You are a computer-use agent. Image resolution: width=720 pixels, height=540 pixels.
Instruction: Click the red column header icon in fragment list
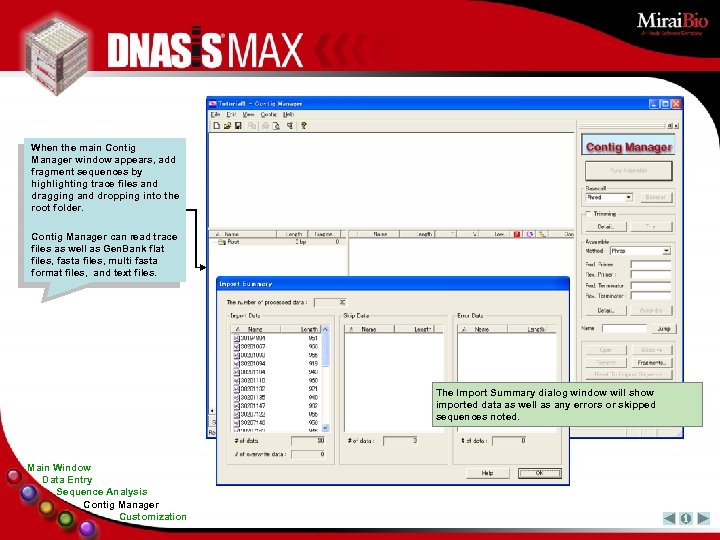point(517,234)
